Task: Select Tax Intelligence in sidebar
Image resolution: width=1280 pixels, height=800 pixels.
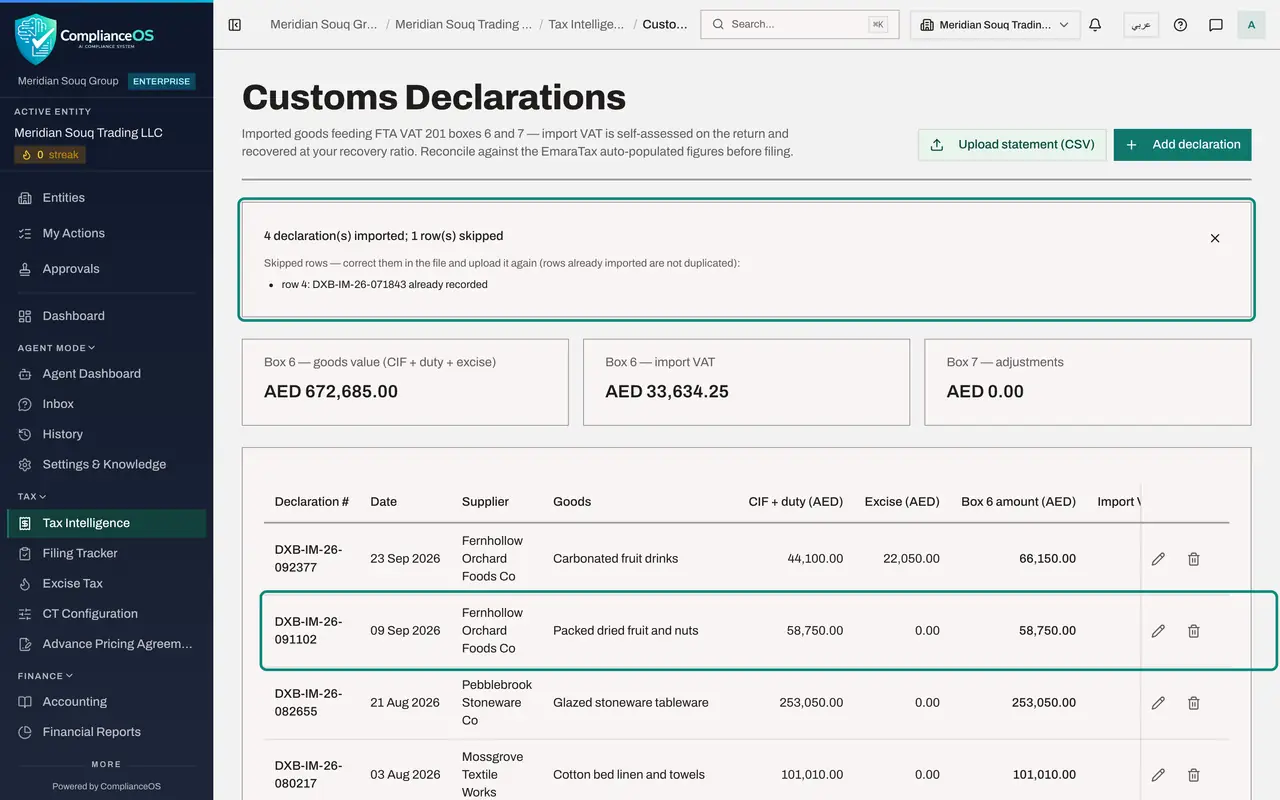Action: 106,523
